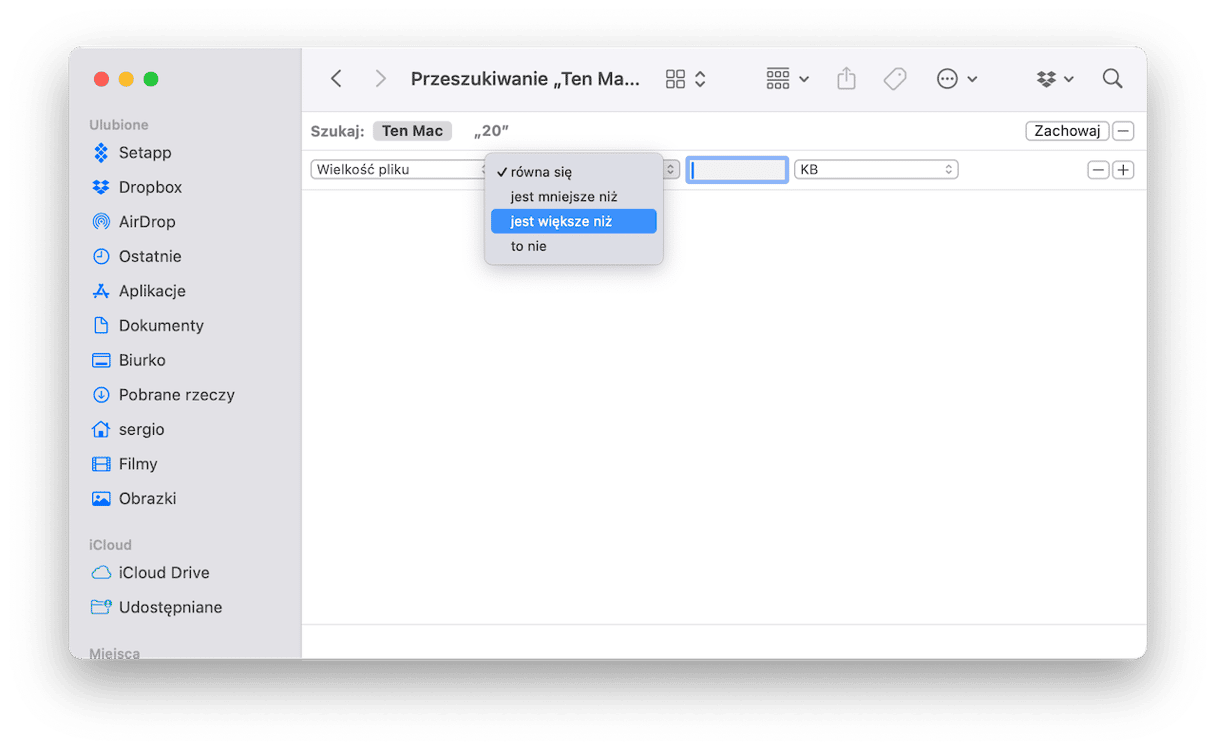Screen dimensions: 1216x750
Task: Switch search scope to „20”
Action: (x=491, y=131)
